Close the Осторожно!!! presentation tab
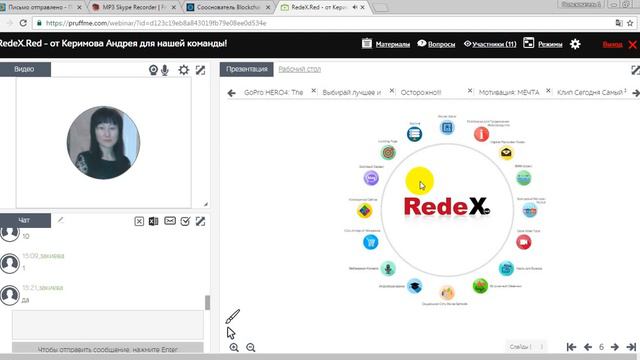 (470, 91)
